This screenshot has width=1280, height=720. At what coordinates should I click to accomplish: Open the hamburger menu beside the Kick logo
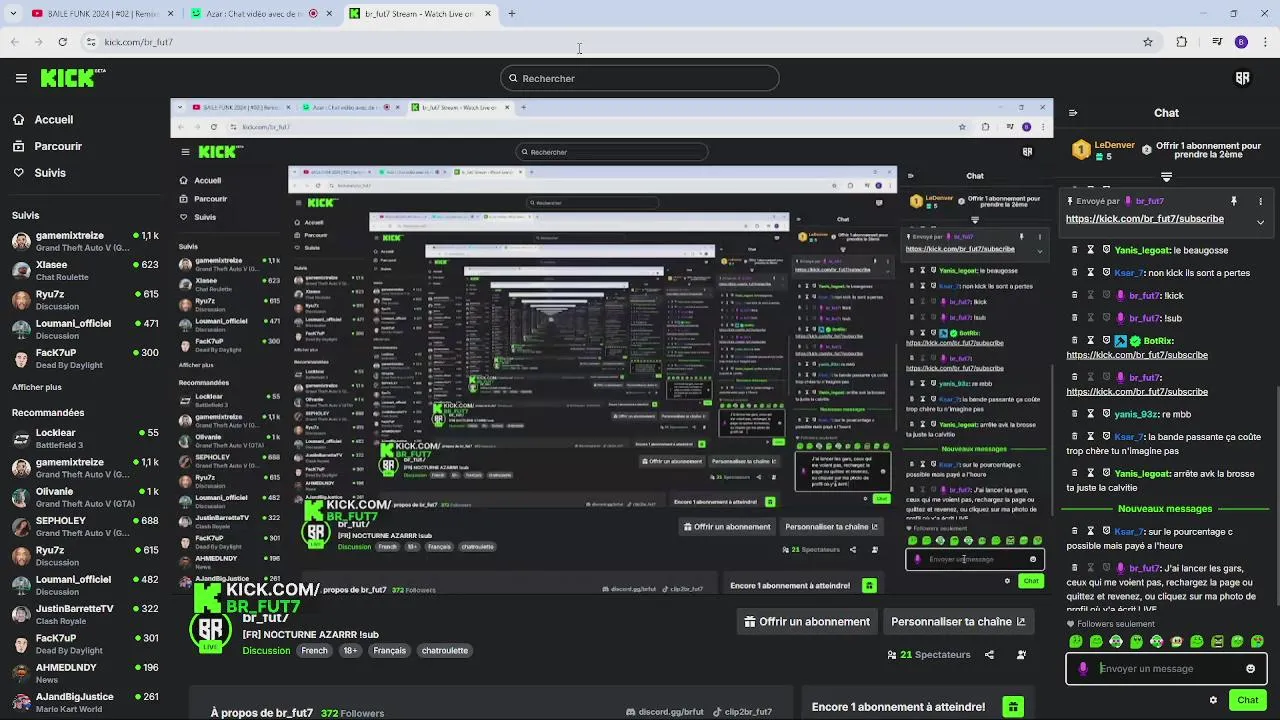pos(21,78)
